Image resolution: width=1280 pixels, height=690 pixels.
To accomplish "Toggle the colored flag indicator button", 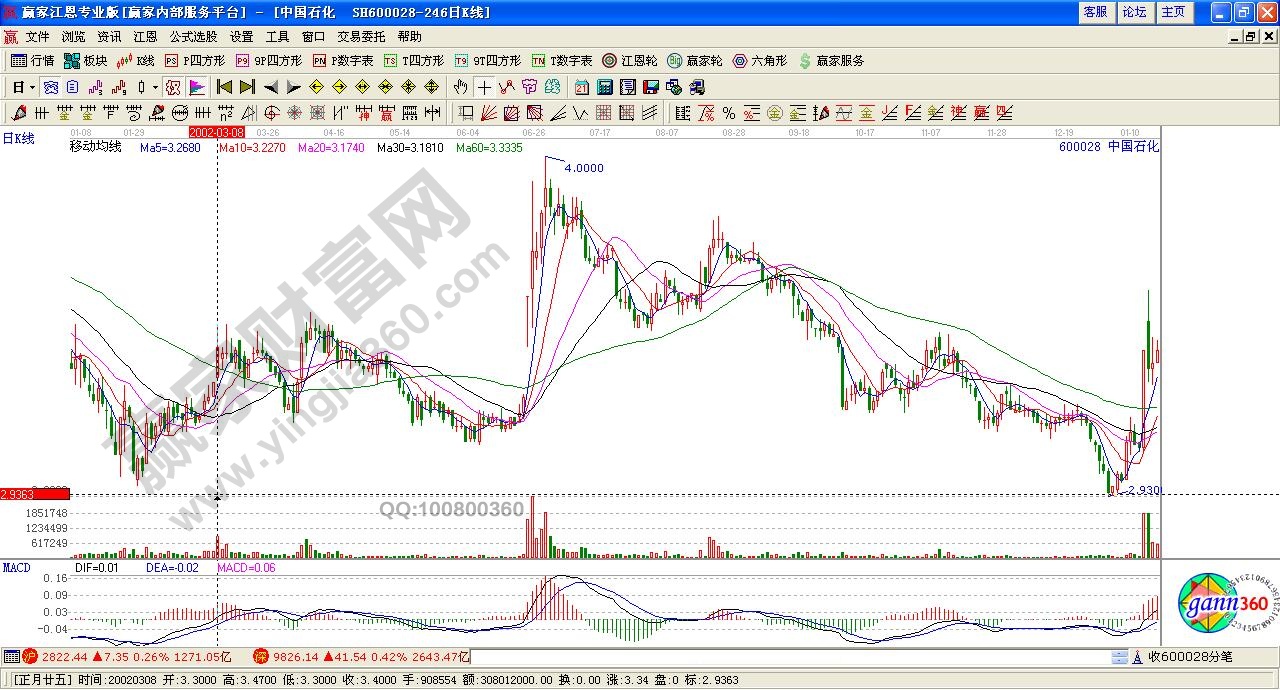I will pos(197,87).
